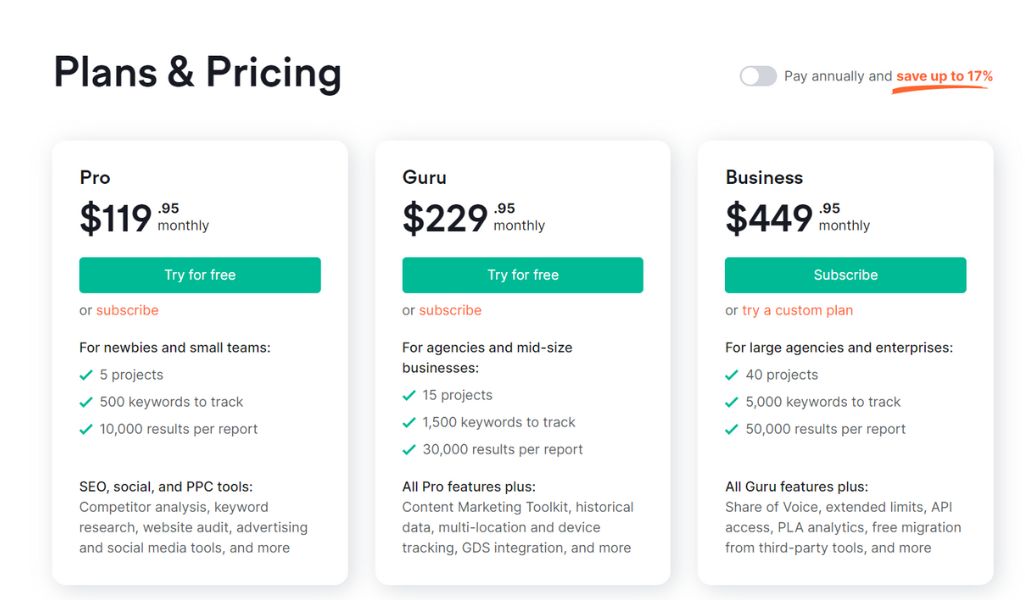Click the checkmark beside 500 keywords to track

coord(86,402)
